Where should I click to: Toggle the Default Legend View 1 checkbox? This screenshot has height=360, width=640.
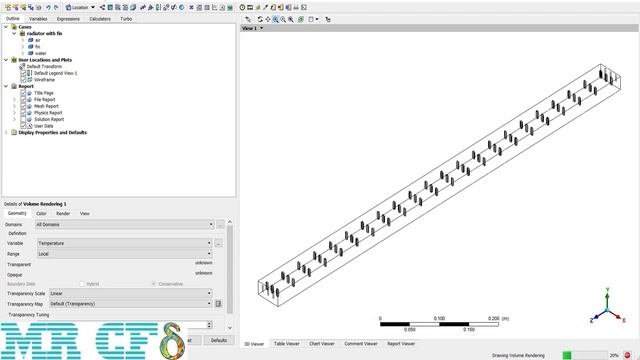[x=23, y=73]
